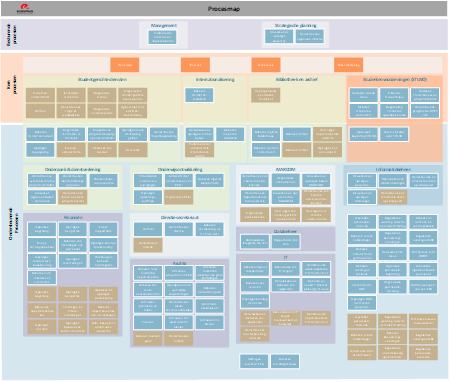Open the tan box in Onderwijsontwikkeling
Viewport: 450px width, 382px height.
coord(179,197)
